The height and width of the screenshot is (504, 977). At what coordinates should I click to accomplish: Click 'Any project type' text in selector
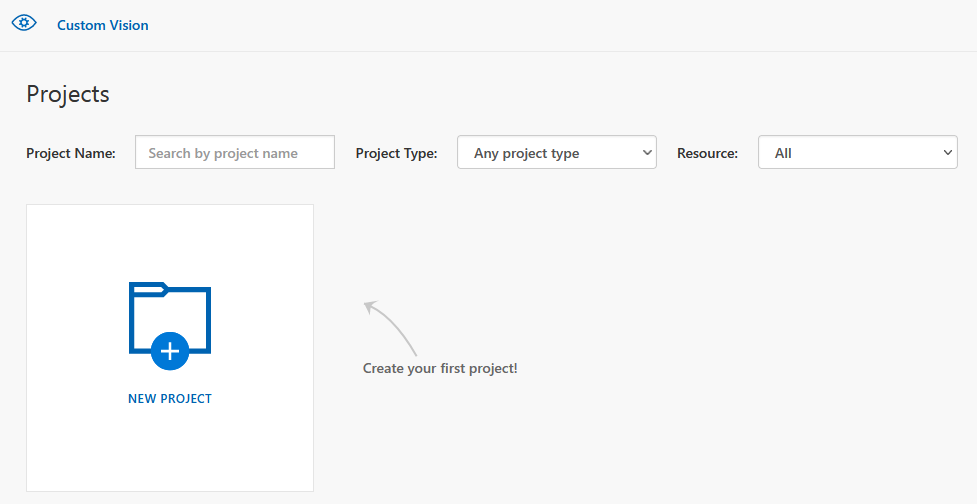[526, 154]
